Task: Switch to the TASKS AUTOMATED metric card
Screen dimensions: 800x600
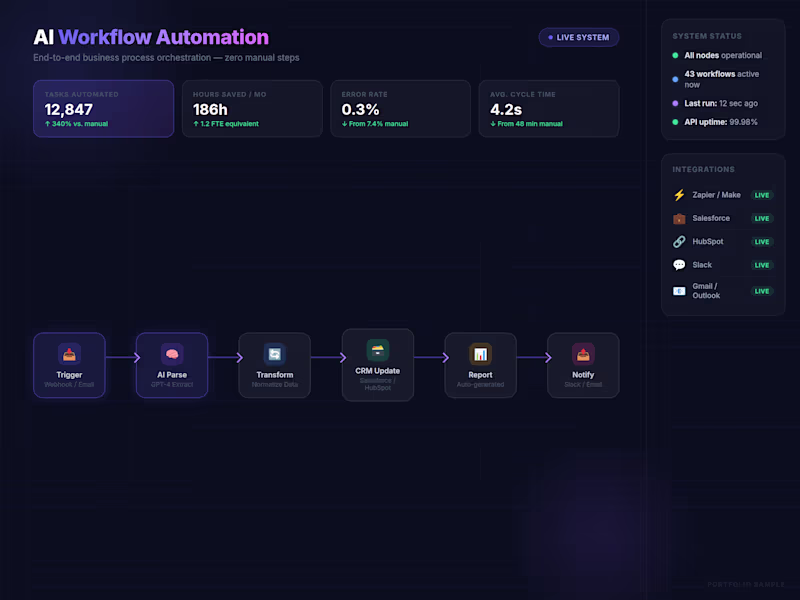Action: [x=103, y=108]
